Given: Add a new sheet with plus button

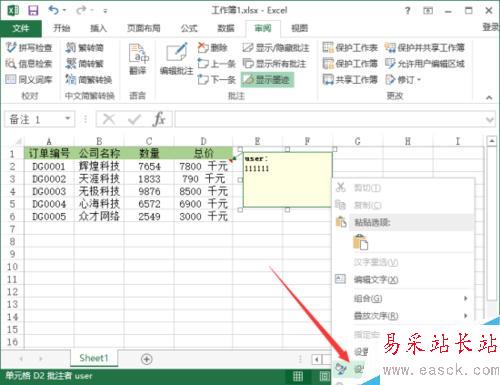Looking at the screenshot, I should tap(147, 359).
